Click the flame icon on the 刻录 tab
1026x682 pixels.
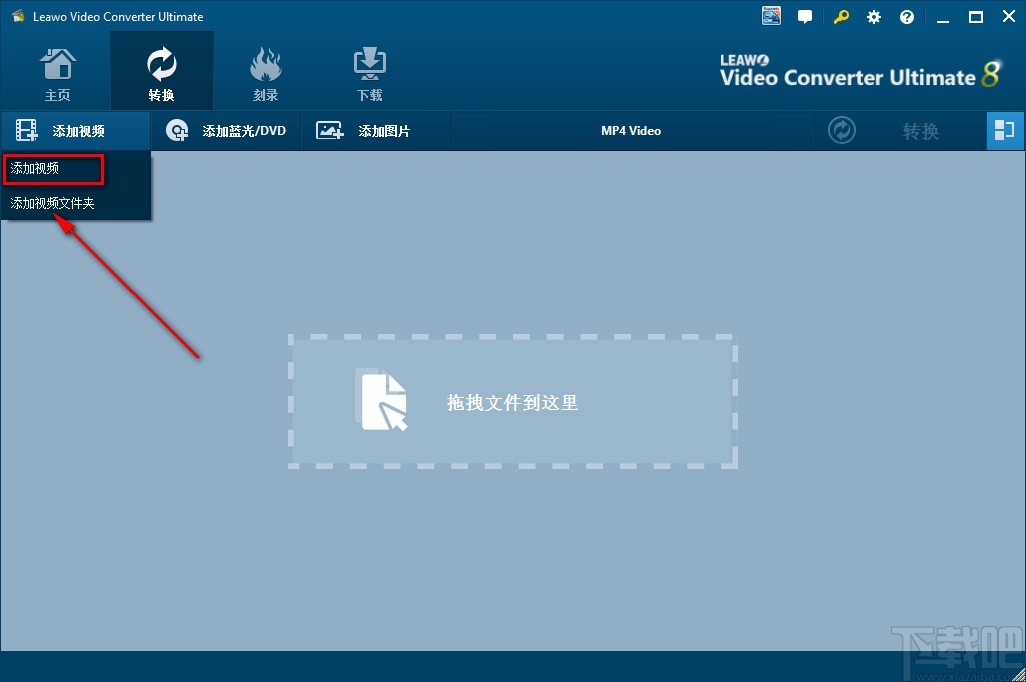tap(265, 62)
